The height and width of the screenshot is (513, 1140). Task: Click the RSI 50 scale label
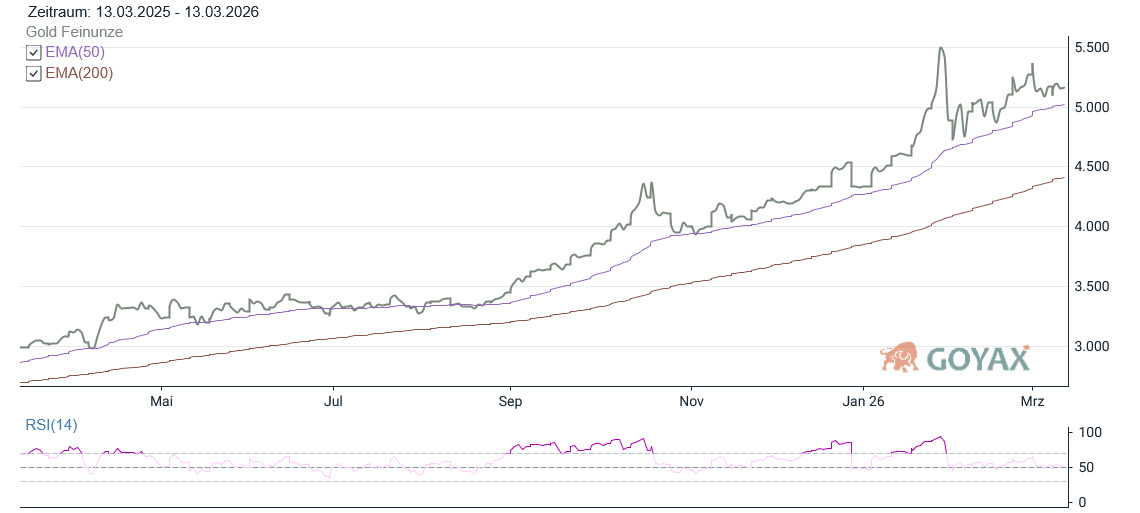(1086, 468)
